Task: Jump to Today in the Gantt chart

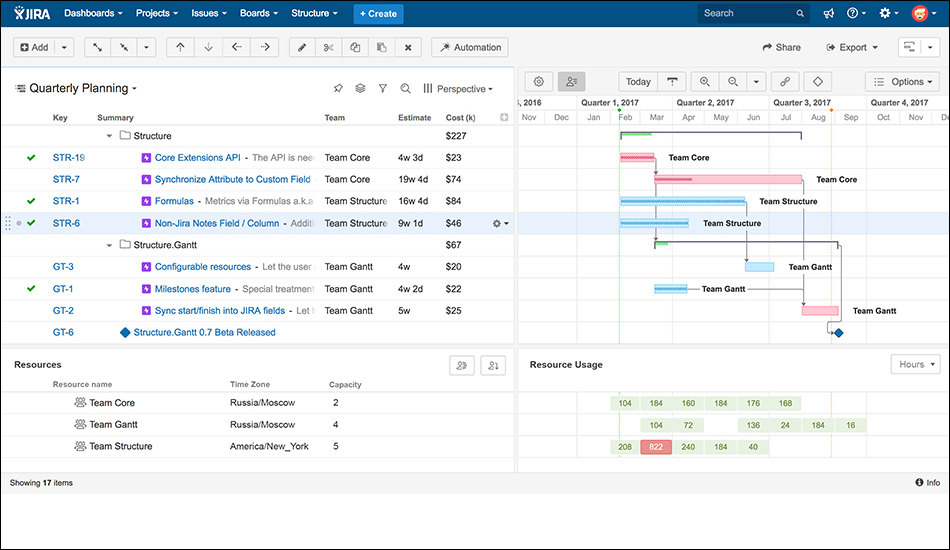Action: tap(638, 81)
